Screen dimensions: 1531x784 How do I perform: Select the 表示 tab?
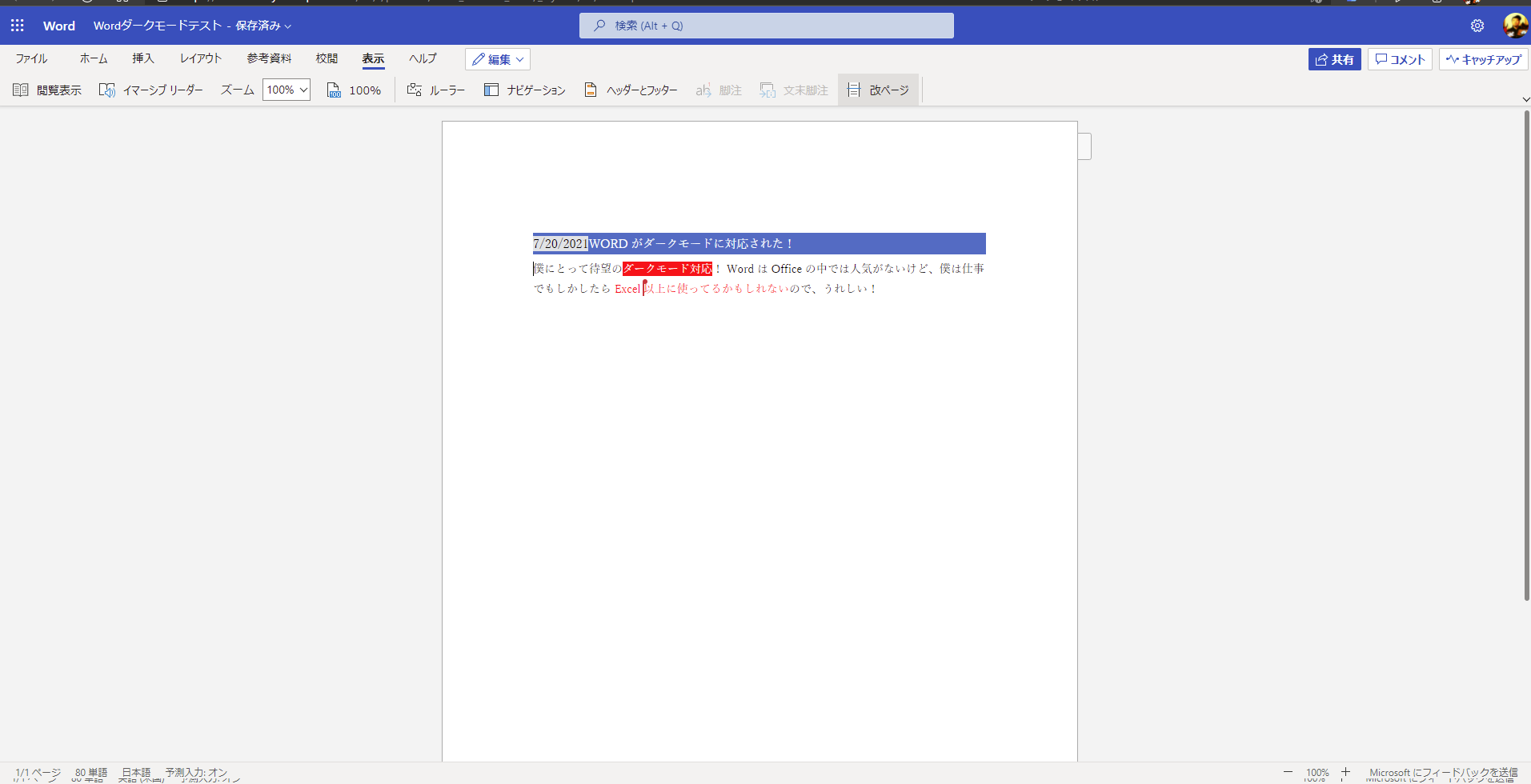pyautogui.click(x=373, y=58)
